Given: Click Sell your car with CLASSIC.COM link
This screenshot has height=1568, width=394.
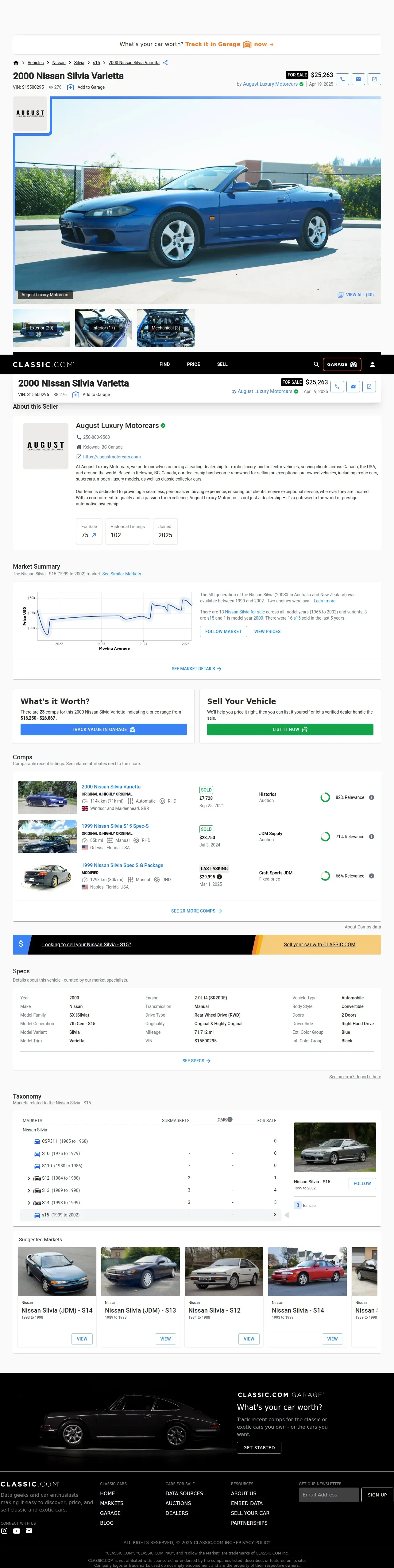Looking at the screenshot, I should [320, 945].
